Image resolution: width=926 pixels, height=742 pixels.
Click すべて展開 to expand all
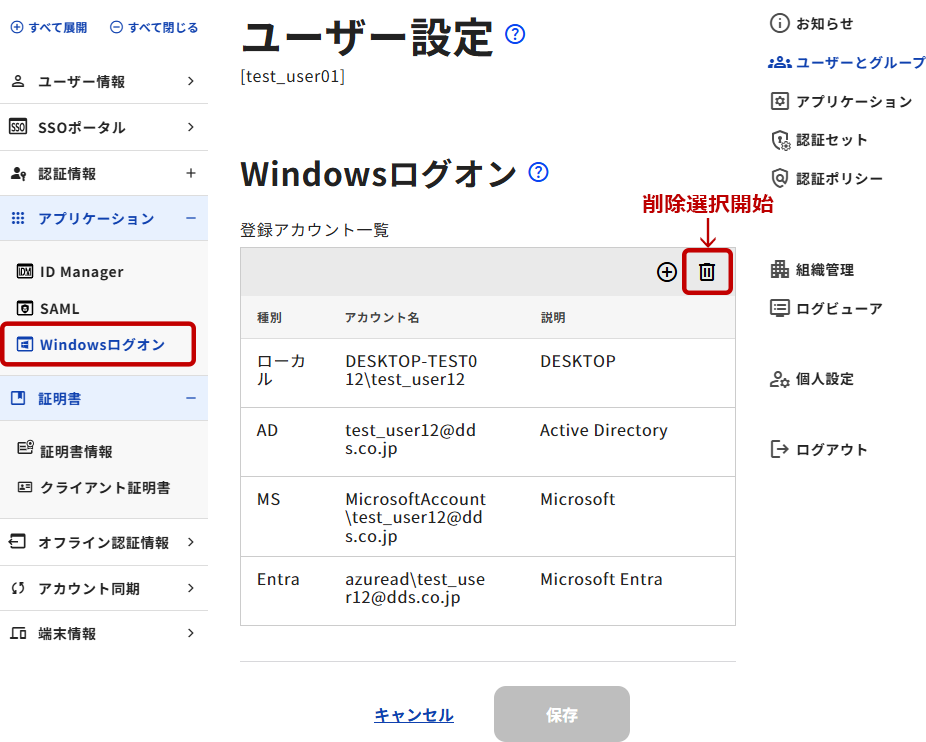[49, 28]
